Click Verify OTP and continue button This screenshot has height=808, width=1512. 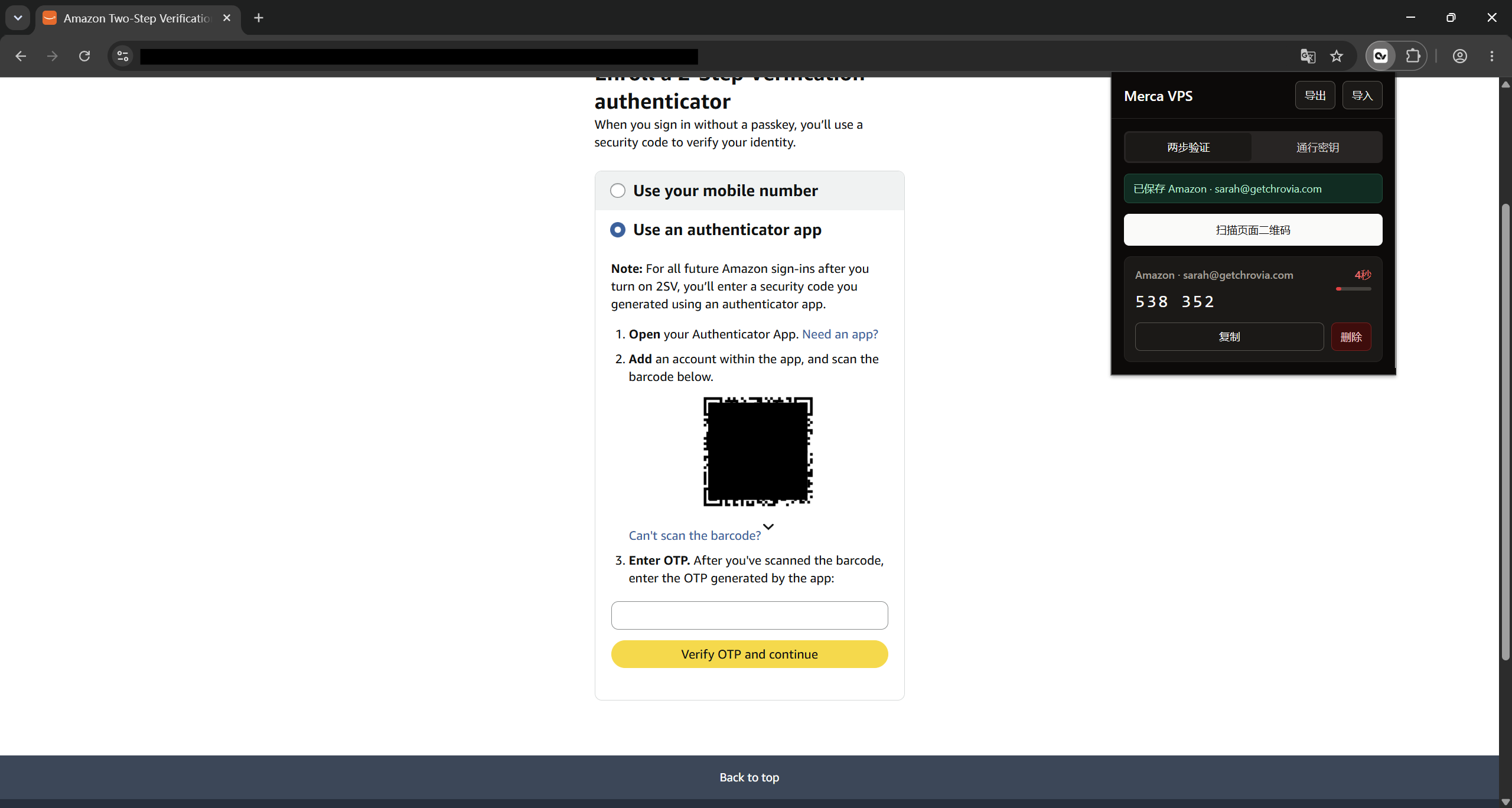click(x=750, y=654)
